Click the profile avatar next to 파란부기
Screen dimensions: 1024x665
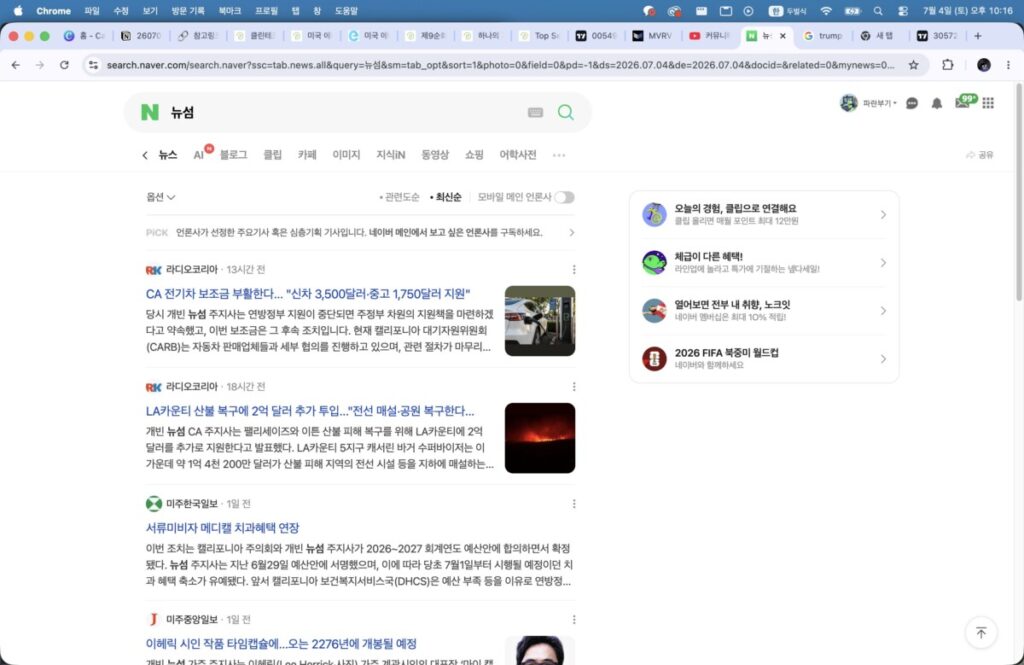click(x=848, y=103)
